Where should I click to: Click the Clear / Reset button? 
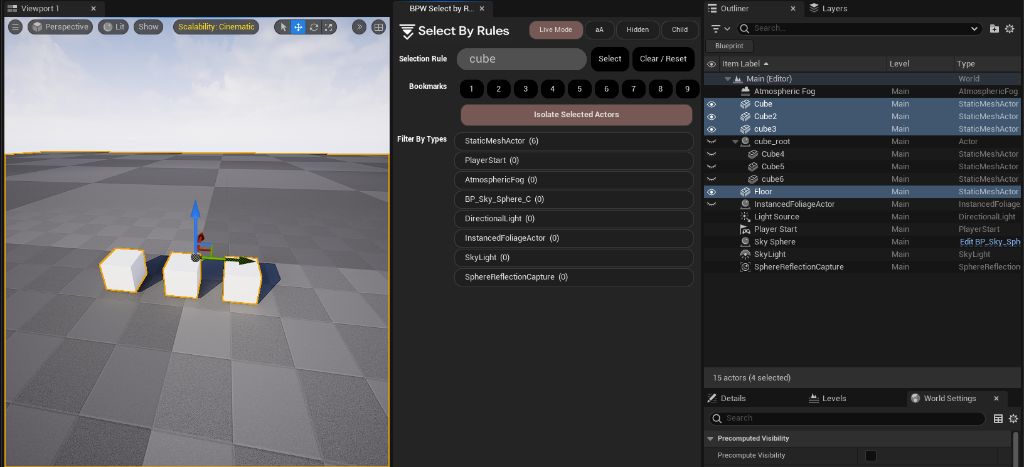664,59
